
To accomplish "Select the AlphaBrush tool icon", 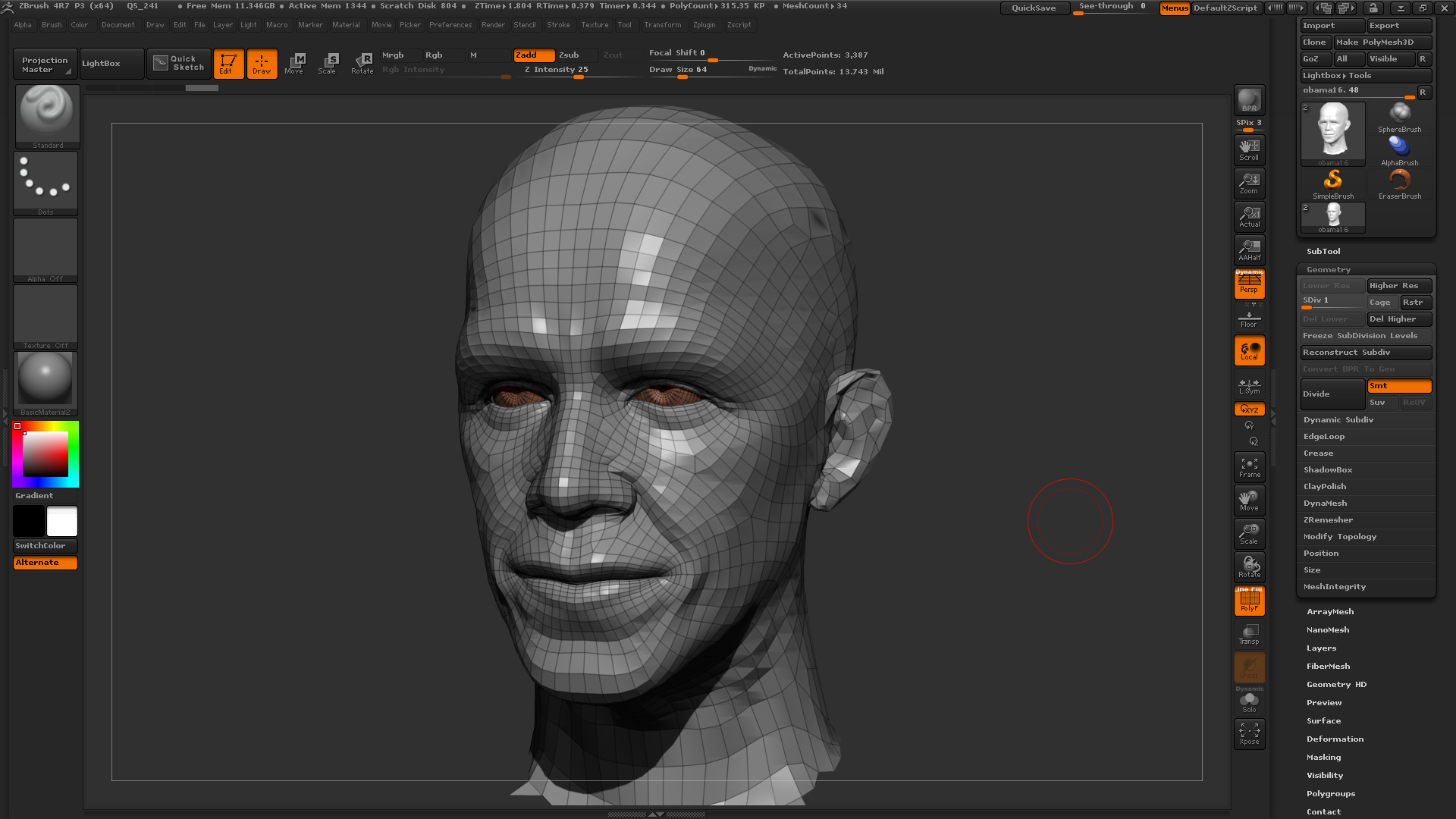I will click(1399, 151).
